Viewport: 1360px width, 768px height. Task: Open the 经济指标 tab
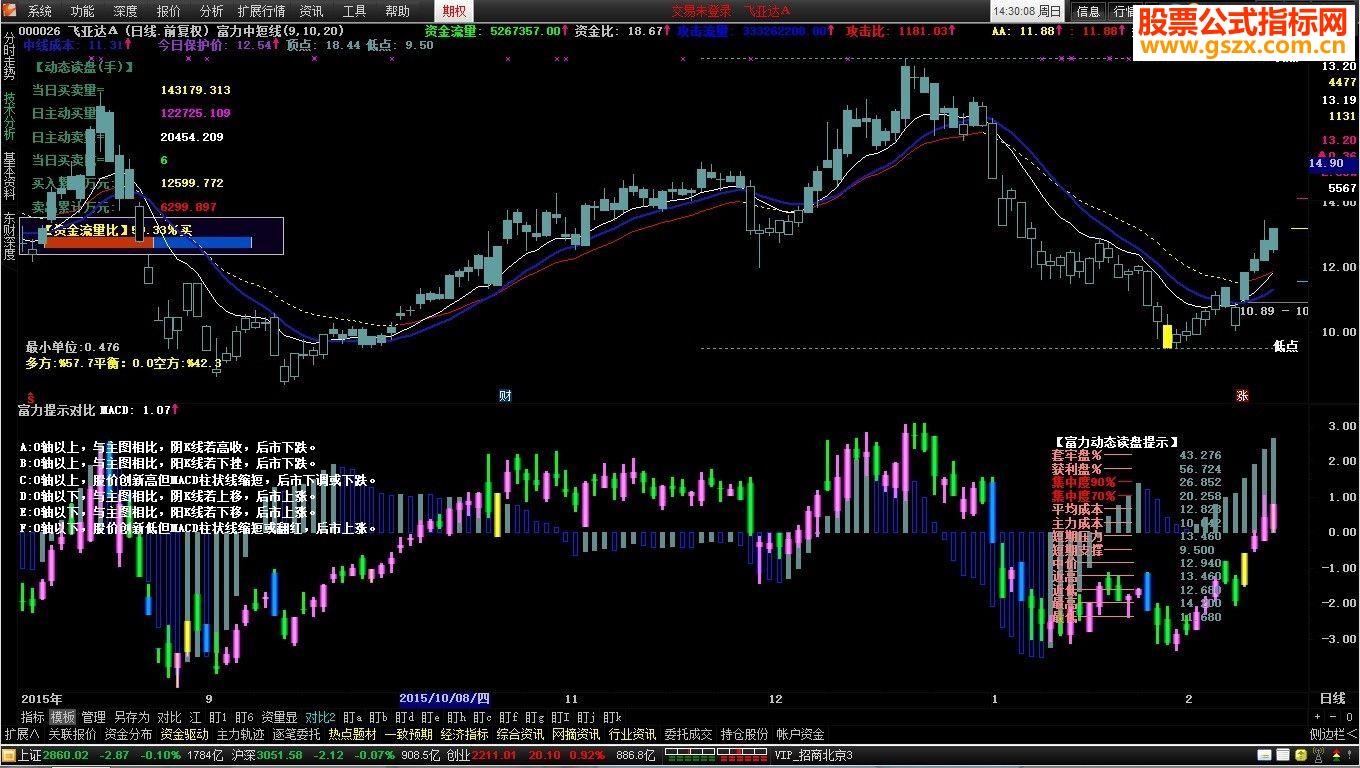(x=464, y=734)
